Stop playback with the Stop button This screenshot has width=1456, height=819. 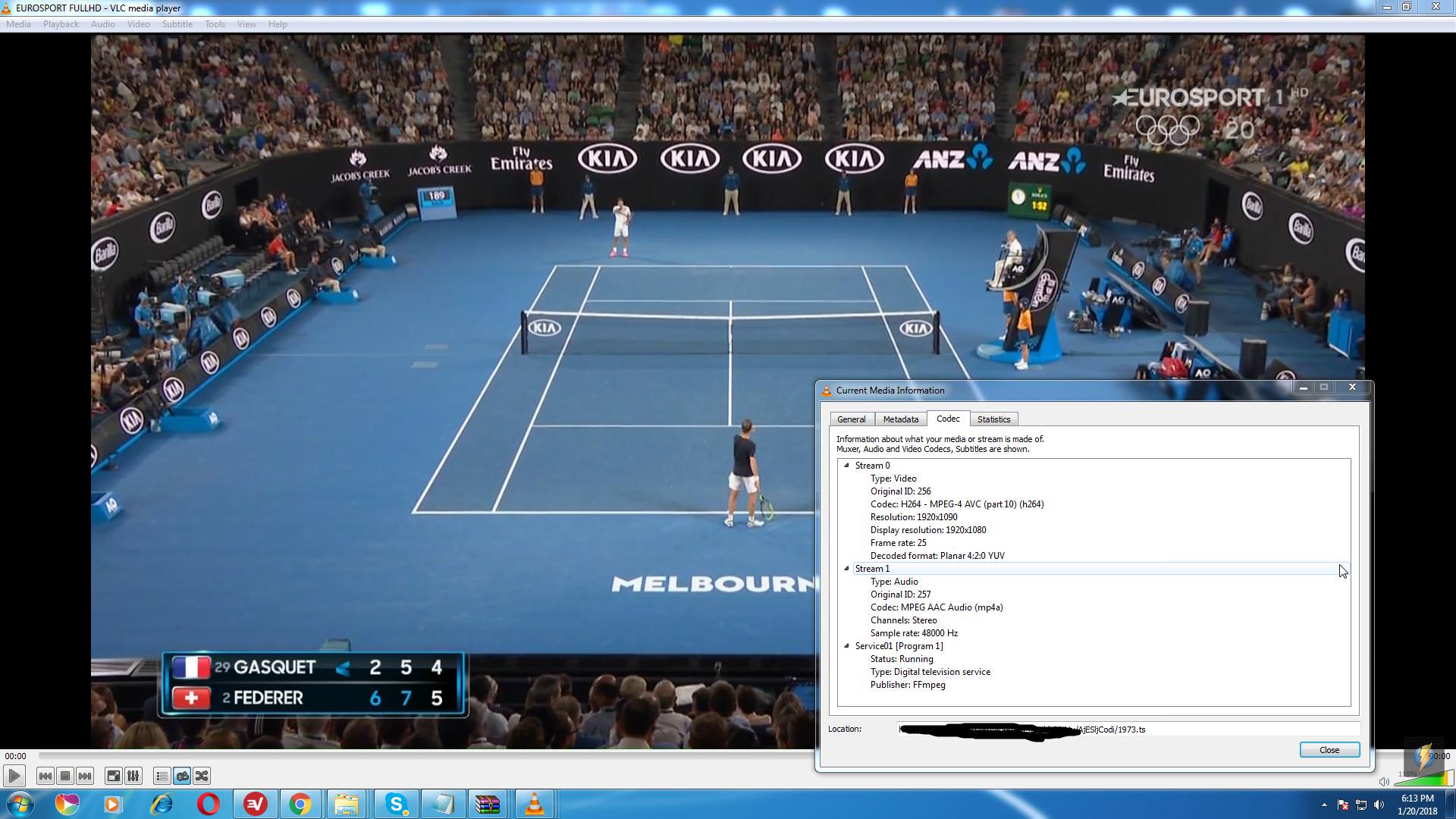[65, 776]
